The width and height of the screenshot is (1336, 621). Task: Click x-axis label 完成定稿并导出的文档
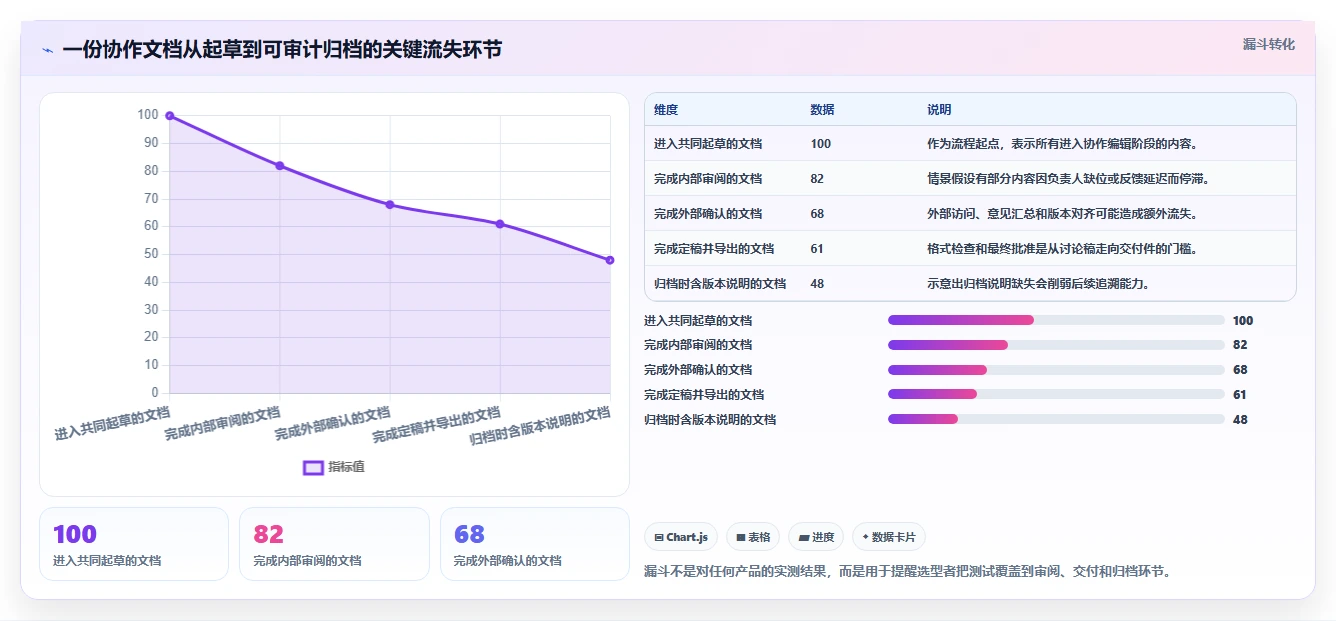(437, 426)
